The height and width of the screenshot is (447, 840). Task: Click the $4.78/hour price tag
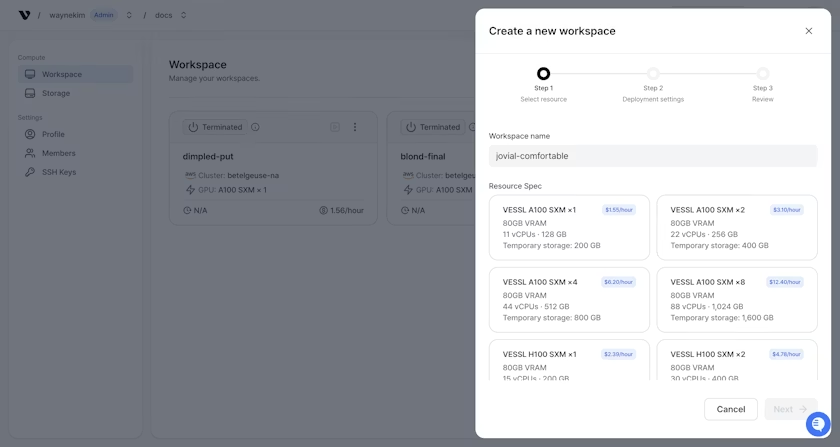(786, 354)
